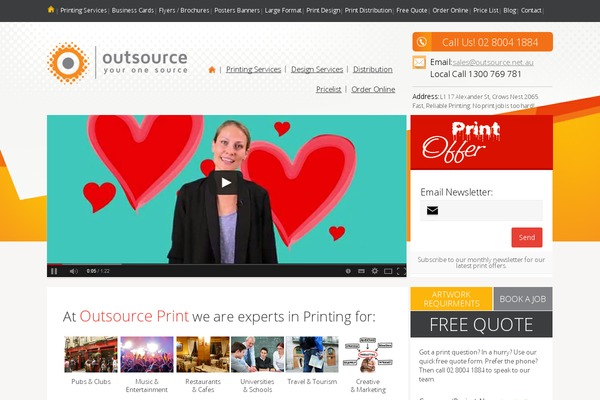Select the Artwork Requirements tab
The height and width of the screenshot is (400, 600).
(452, 299)
